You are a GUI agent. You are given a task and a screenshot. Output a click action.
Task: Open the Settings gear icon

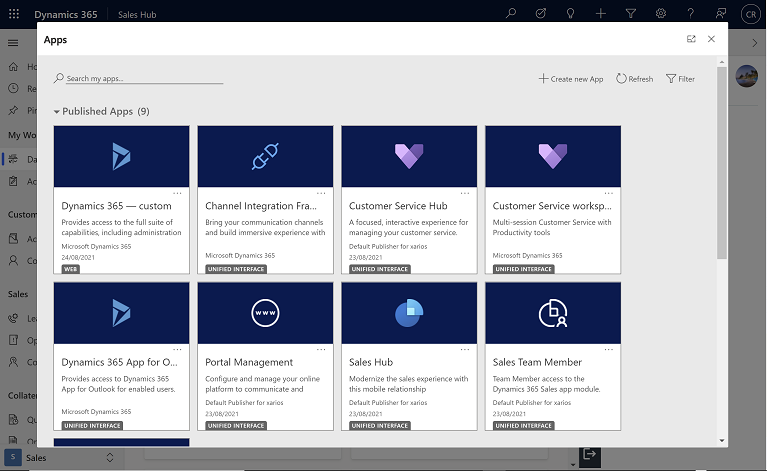pos(660,14)
